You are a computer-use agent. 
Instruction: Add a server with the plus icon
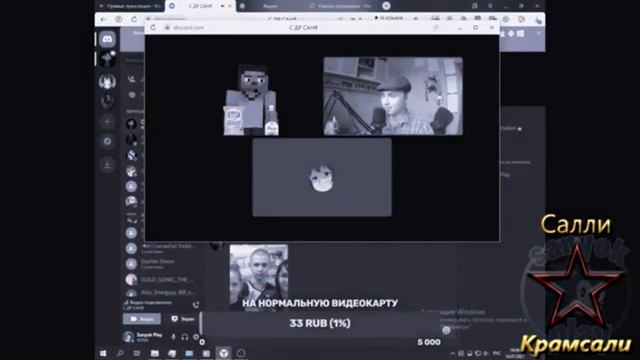(107, 122)
